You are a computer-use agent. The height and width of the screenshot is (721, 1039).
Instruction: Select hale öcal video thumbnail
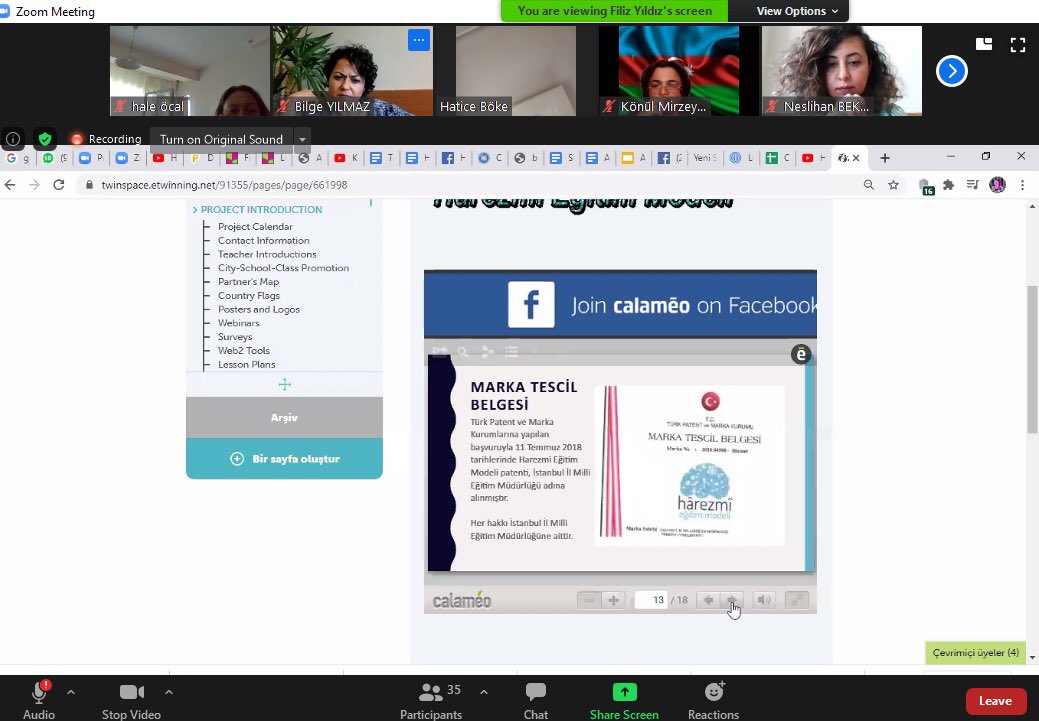tap(190, 71)
